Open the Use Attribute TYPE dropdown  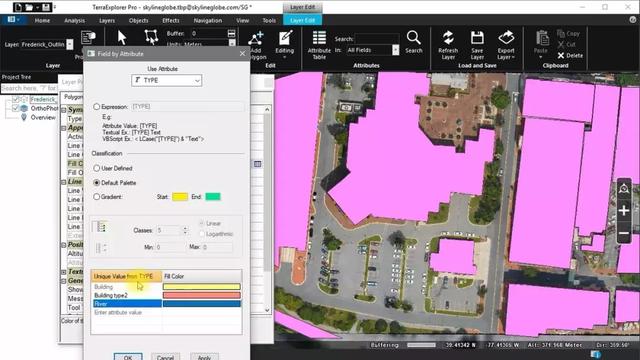tap(167, 80)
